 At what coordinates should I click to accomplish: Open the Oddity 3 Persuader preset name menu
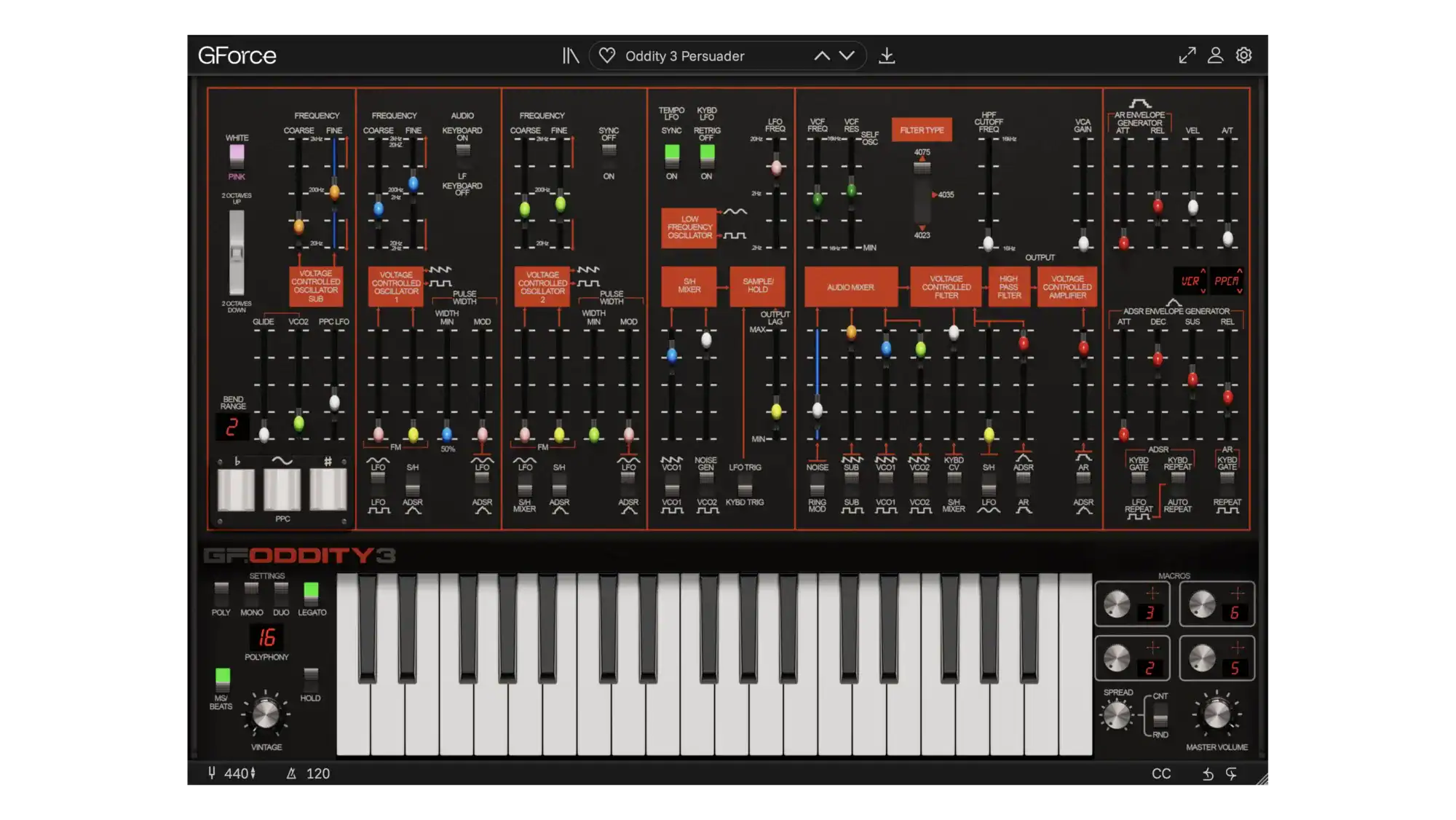click(x=684, y=56)
